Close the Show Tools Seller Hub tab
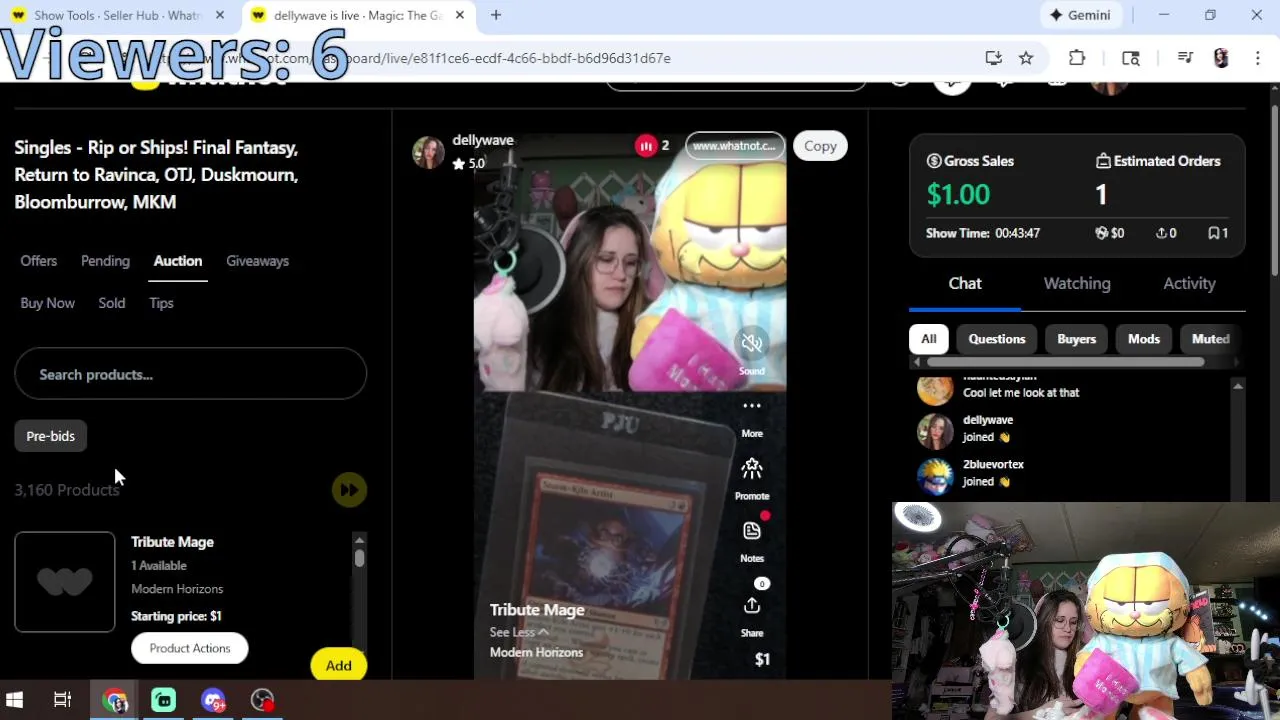The height and width of the screenshot is (720, 1280). [220, 15]
